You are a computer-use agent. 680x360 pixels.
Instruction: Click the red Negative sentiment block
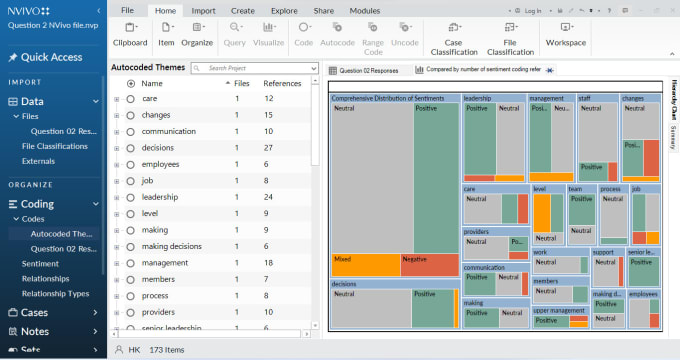(x=429, y=265)
